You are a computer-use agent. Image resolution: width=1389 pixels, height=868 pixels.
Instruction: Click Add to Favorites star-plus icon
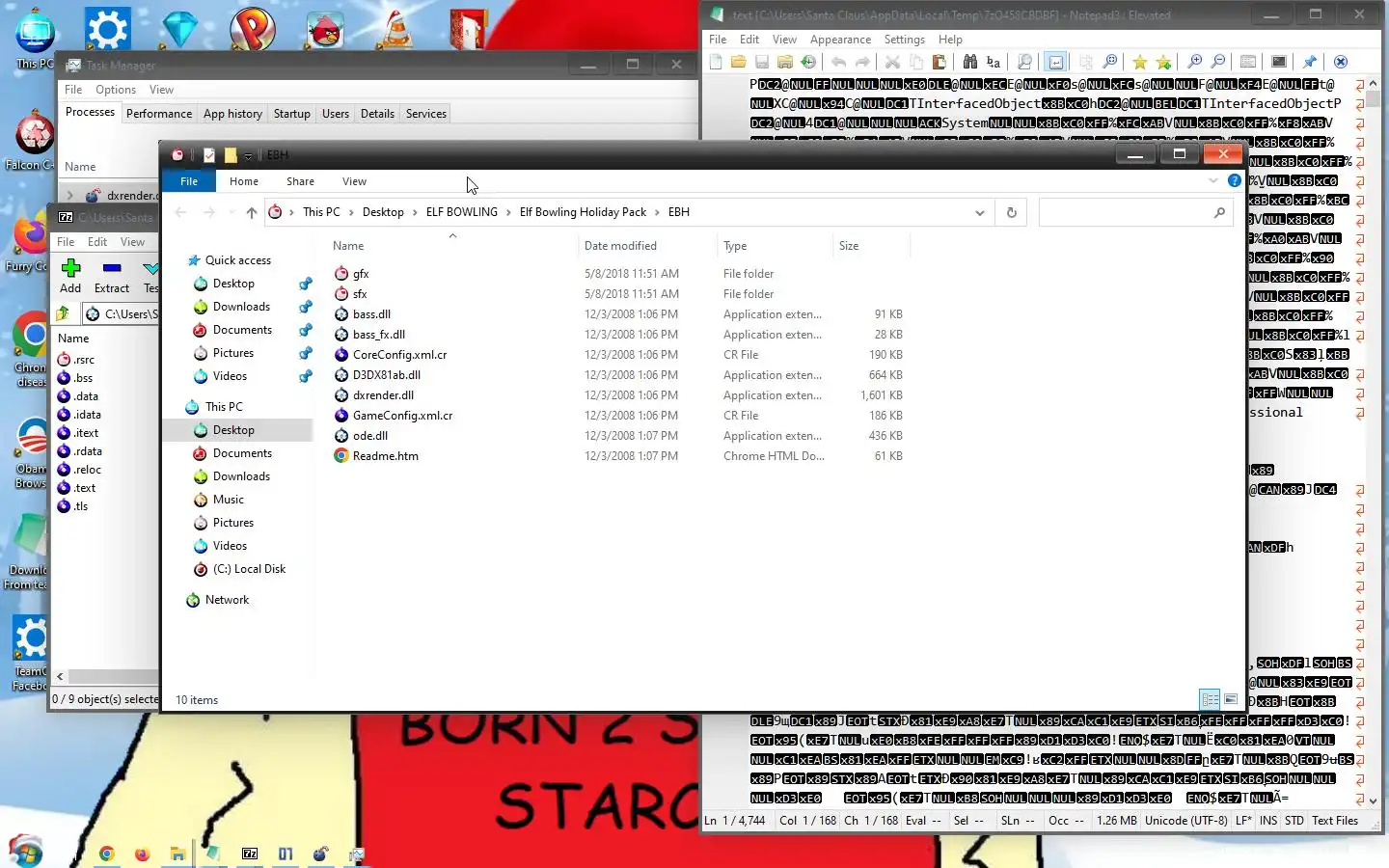pyautogui.click(x=1163, y=62)
